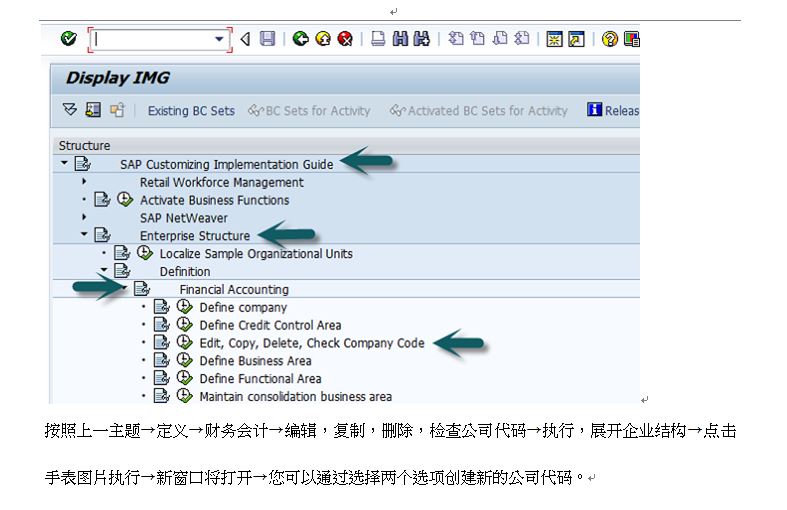The width and height of the screenshot is (787, 510).
Task: Select Define company text
Action: click(x=243, y=307)
